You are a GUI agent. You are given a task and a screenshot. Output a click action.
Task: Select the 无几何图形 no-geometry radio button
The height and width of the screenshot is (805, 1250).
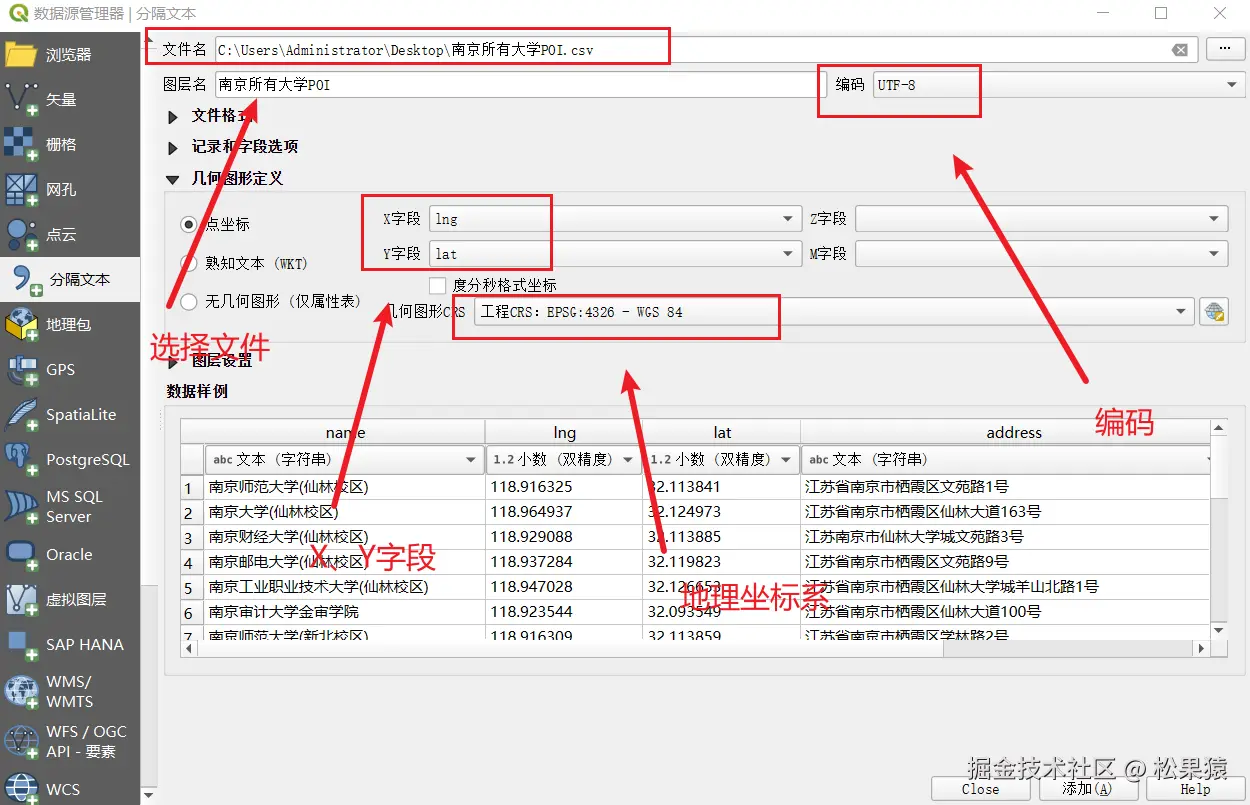pyautogui.click(x=189, y=301)
